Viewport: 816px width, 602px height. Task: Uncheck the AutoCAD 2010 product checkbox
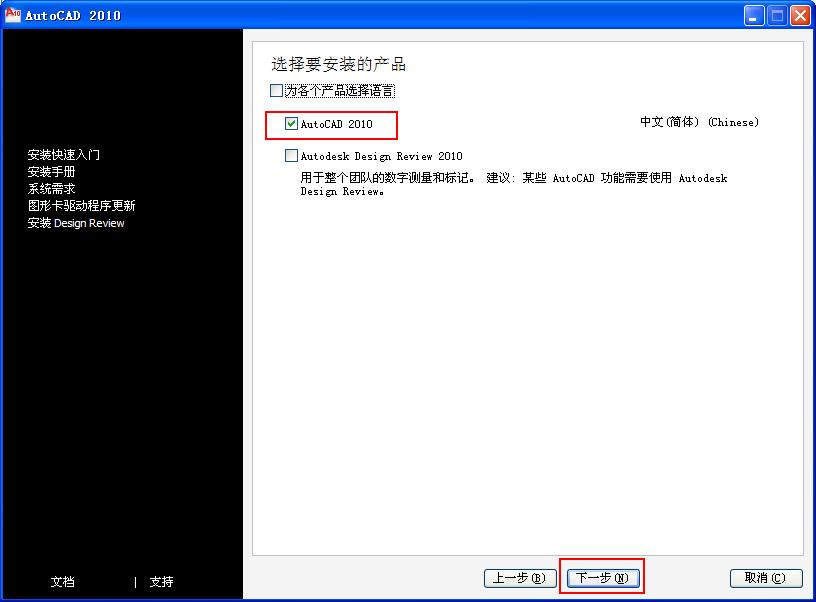(291, 123)
